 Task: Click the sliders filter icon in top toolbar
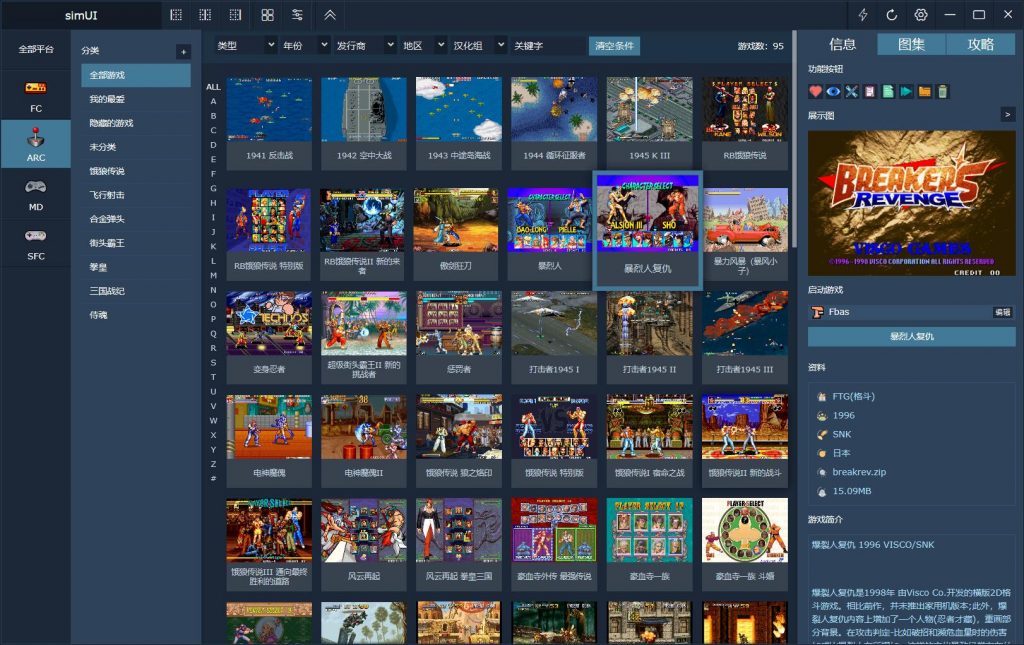(x=297, y=15)
